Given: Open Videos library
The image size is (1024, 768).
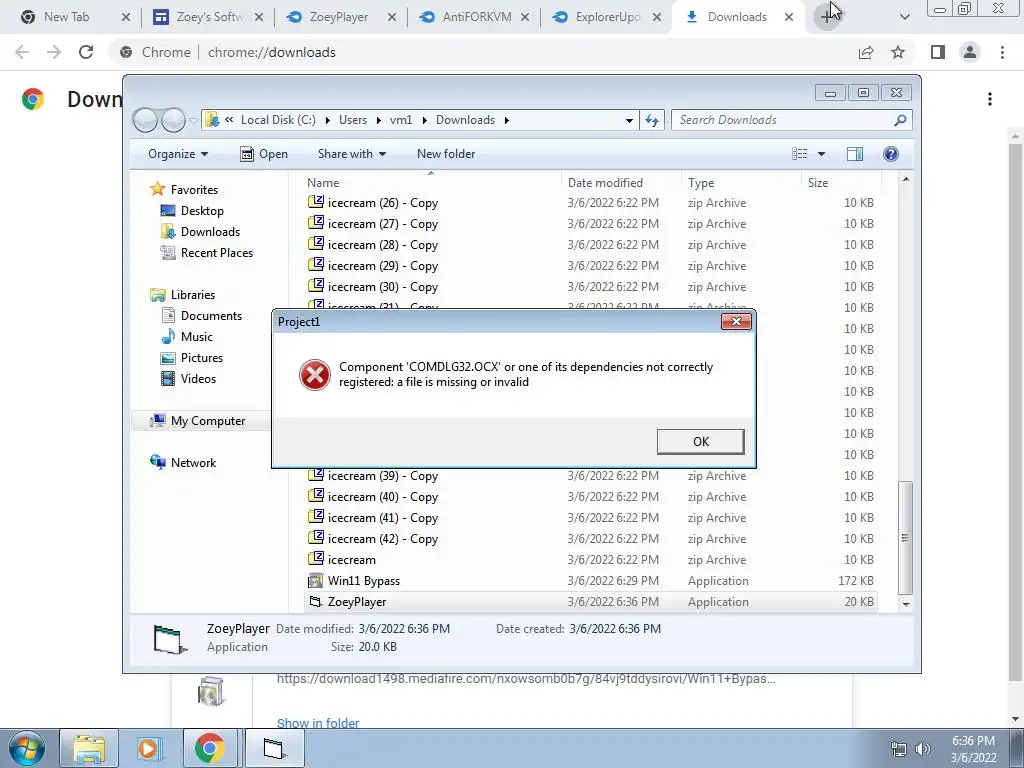Looking at the screenshot, I should (x=198, y=379).
